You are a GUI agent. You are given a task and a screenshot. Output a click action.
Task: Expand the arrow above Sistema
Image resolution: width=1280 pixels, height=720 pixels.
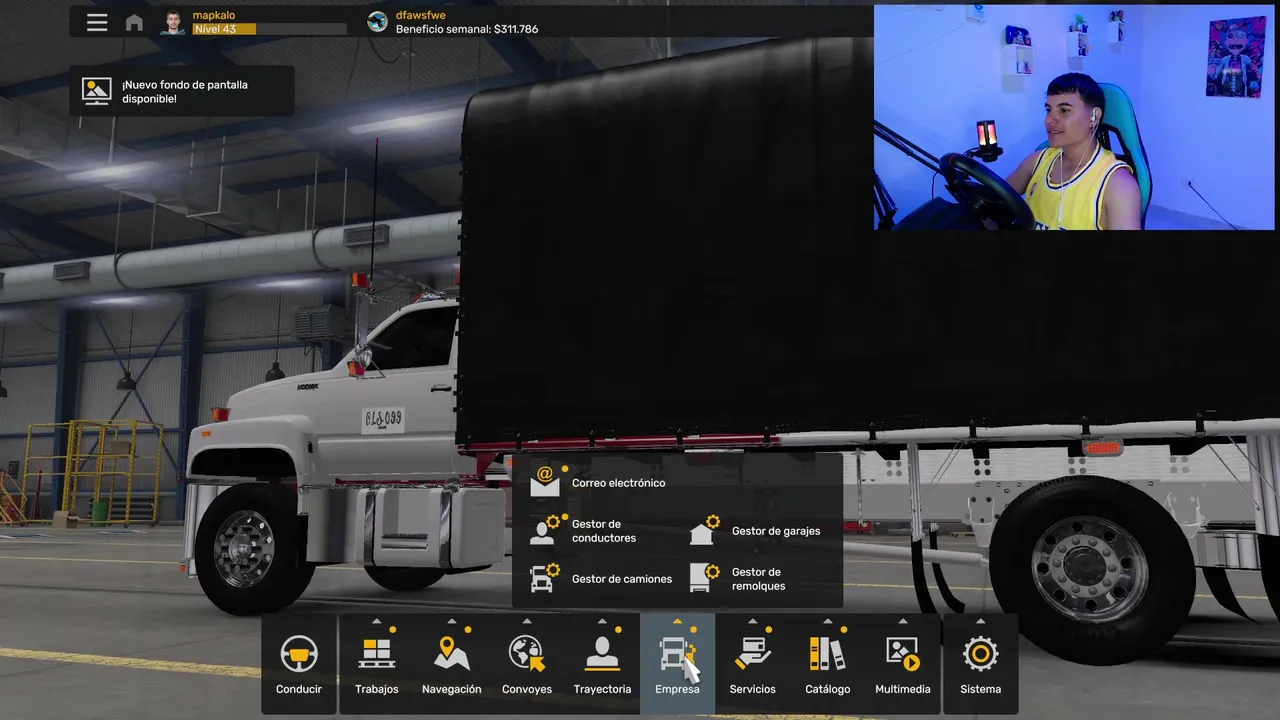tap(980, 621)
